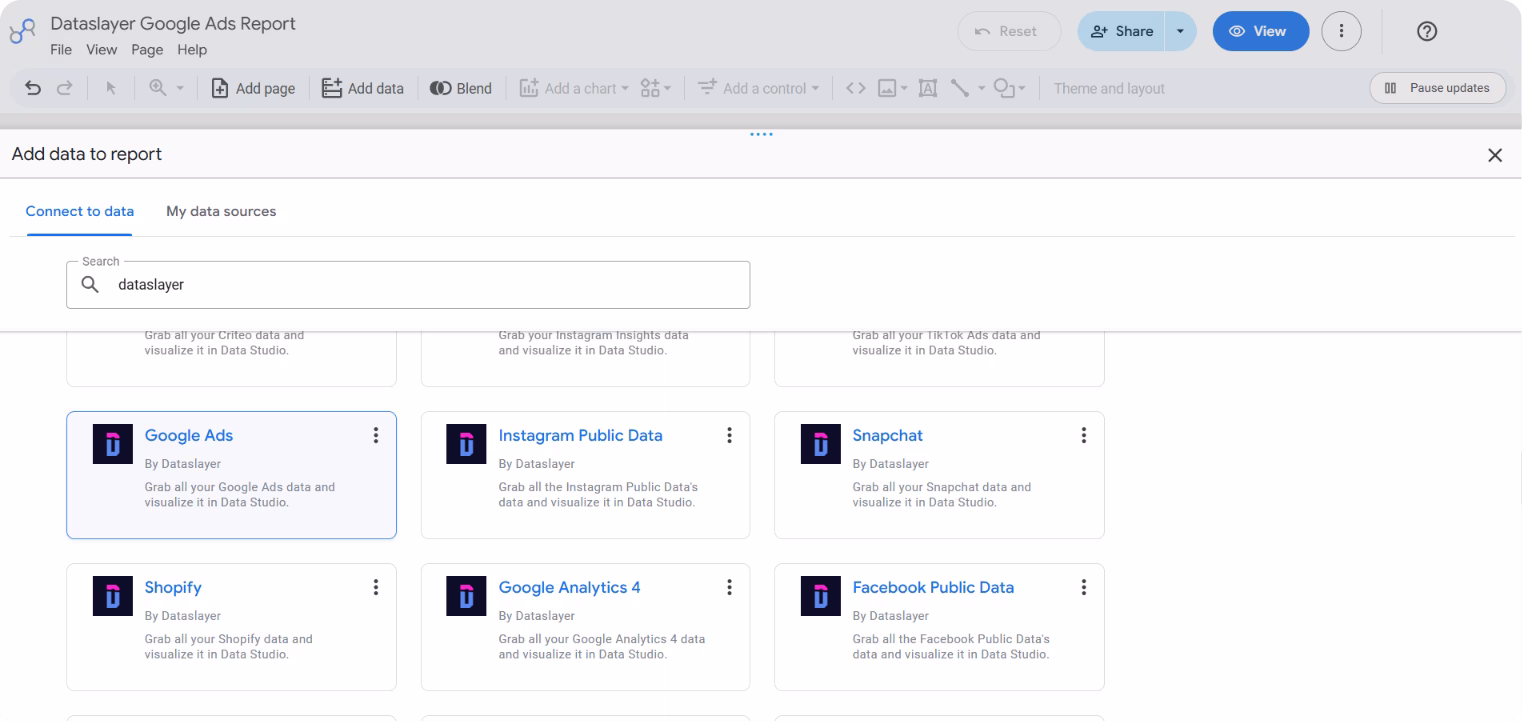Open the Google Ads card three-dot menu
The image size is (1522, 722).
[375, 435]
